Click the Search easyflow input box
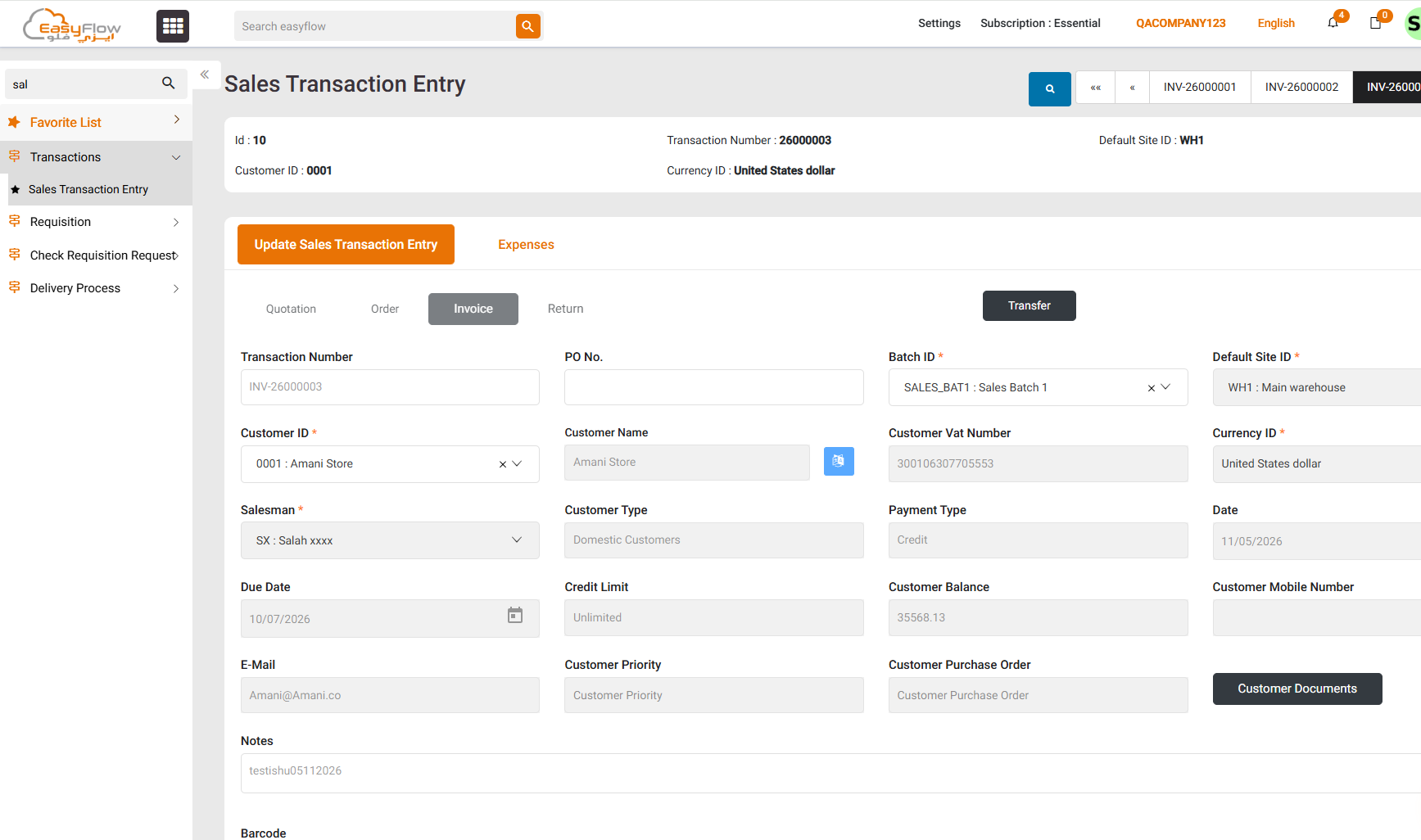This screenshot has height=840, width=1421. [x=375, y=26]
